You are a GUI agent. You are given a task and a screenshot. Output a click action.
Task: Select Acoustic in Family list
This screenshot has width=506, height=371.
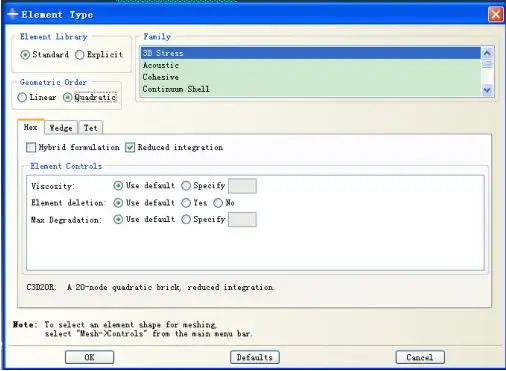tap(311, 65)
